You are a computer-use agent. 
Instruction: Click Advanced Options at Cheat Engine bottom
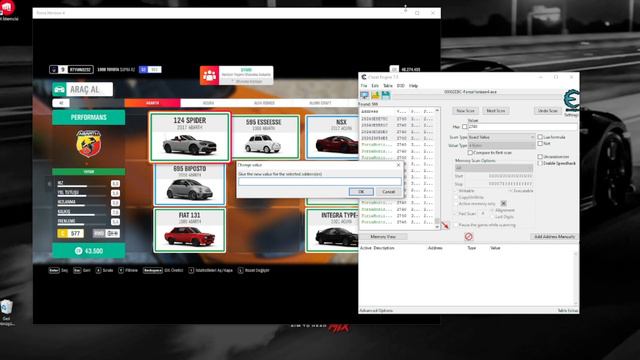pos(376,311)
